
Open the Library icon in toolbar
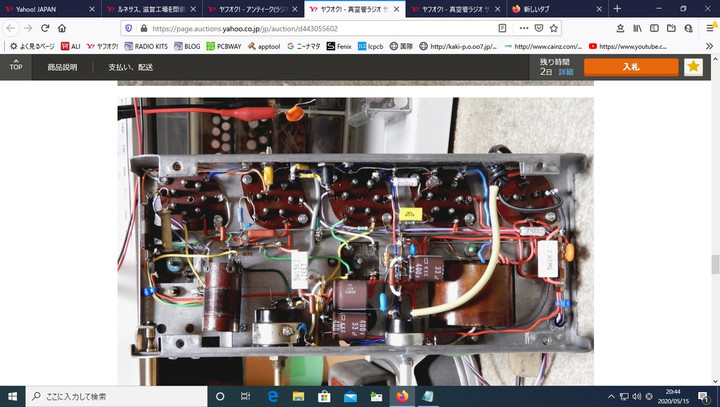[x=636, y=28]
